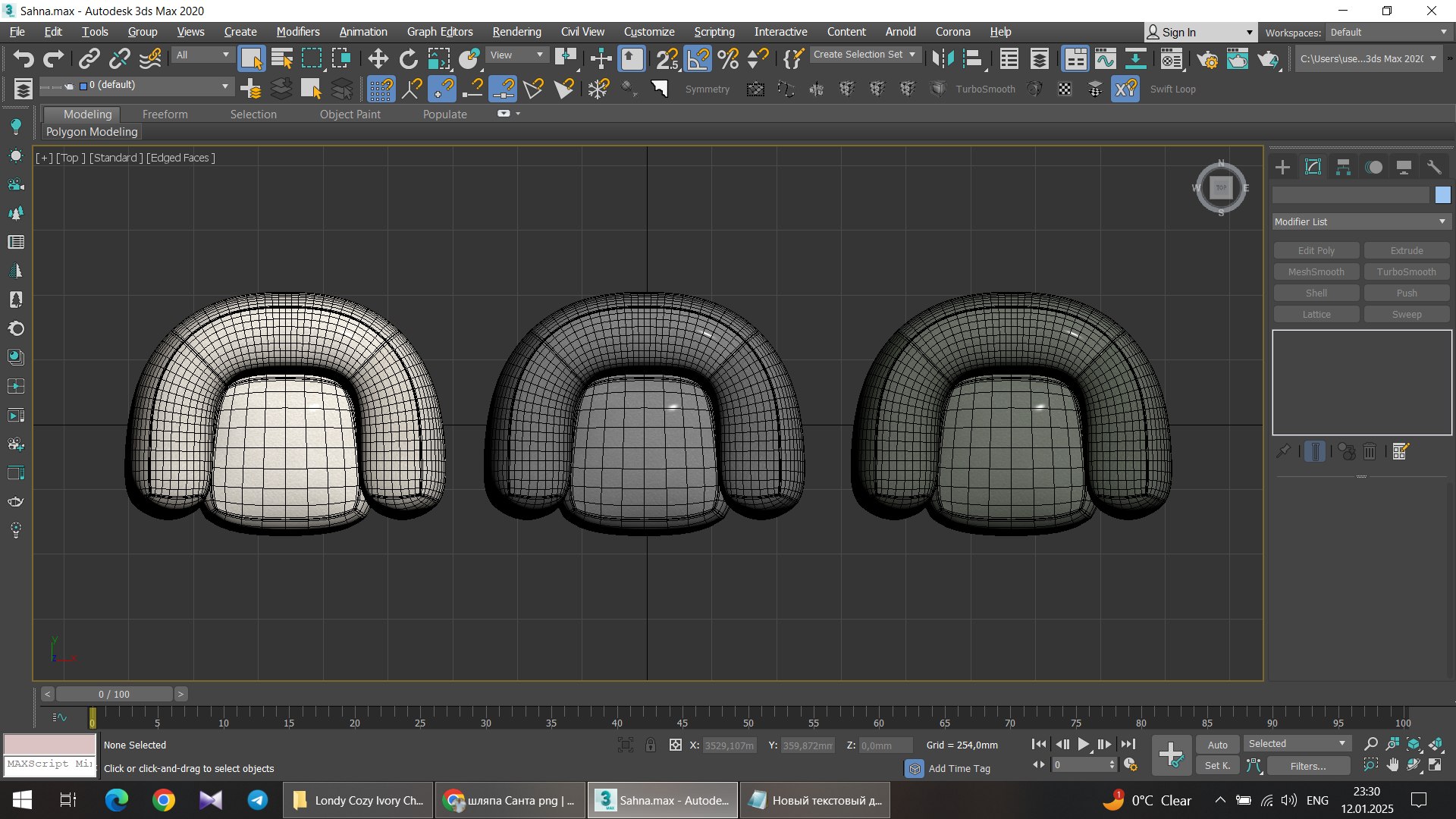This screenshot has width=1456, height=819.
Task: Click the Edit Poly modifier button
Action: tap(1316, 250)
